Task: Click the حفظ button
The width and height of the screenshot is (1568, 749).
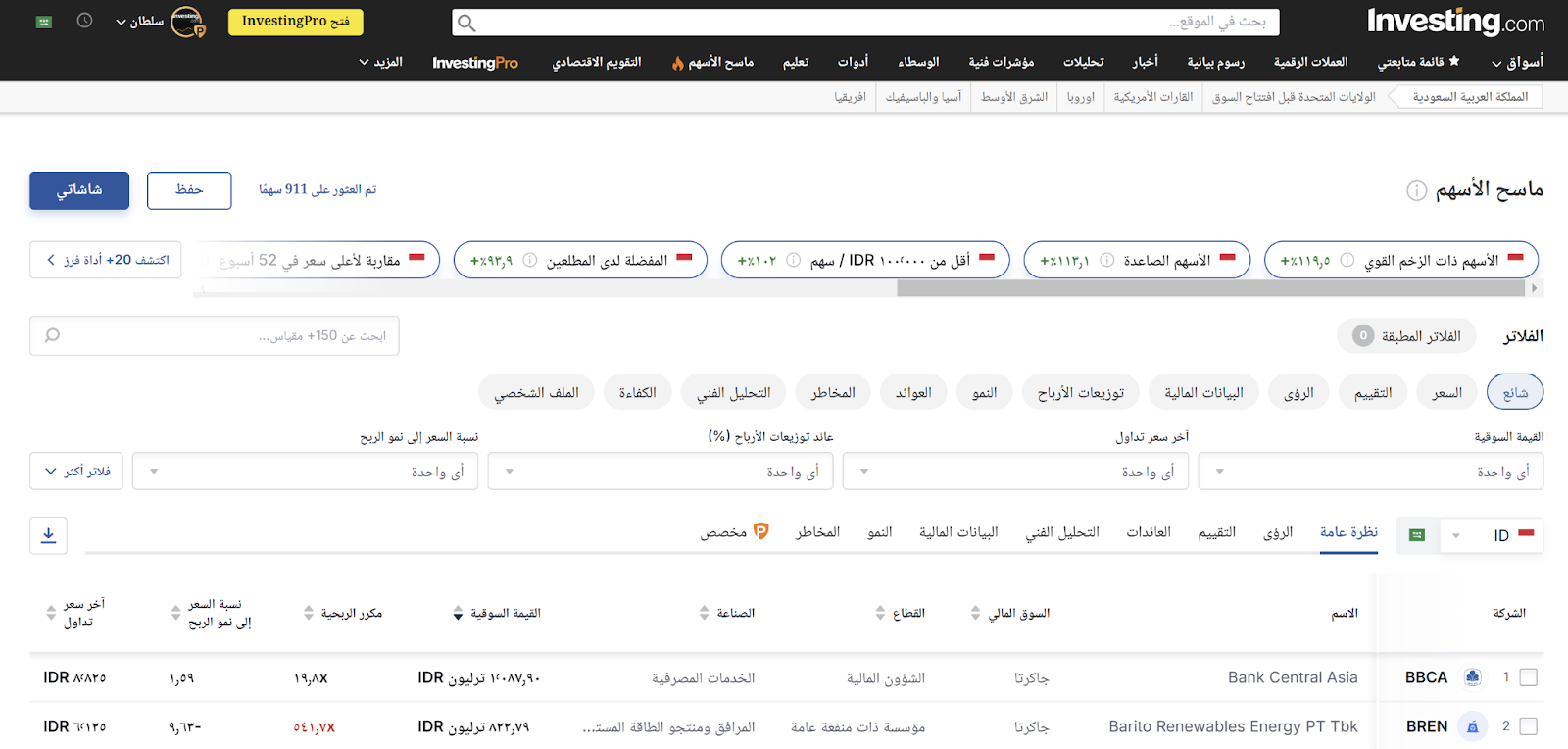Action: (189, 190)
